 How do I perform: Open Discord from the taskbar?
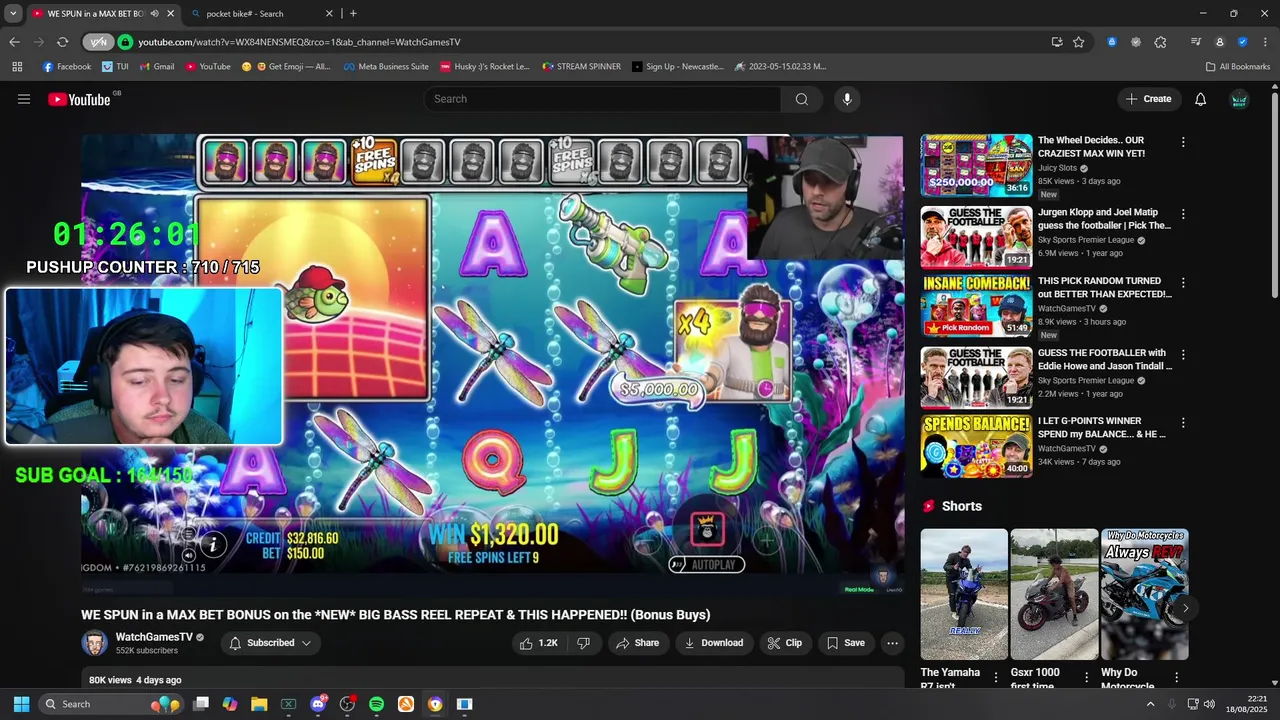click(318, 704)
